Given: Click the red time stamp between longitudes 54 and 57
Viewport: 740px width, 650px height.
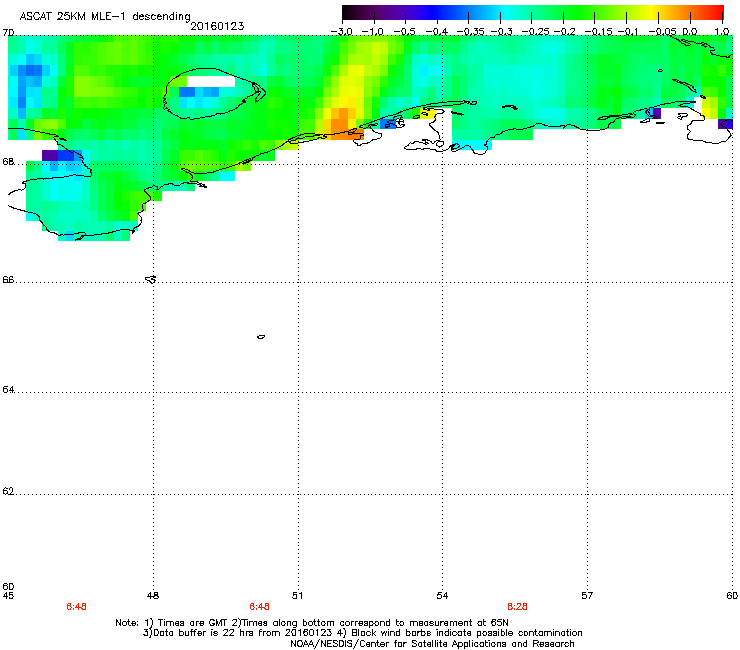Looking at the screenshot, I should [x=517, y=607].
